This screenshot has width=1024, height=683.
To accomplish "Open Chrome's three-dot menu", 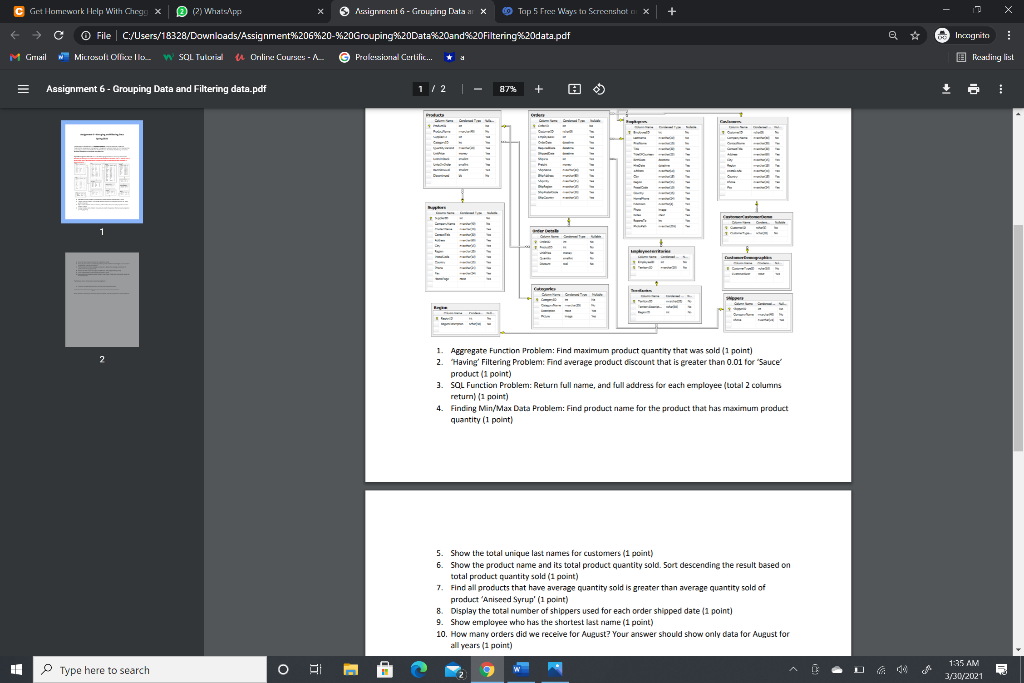I will (1009, 35).
